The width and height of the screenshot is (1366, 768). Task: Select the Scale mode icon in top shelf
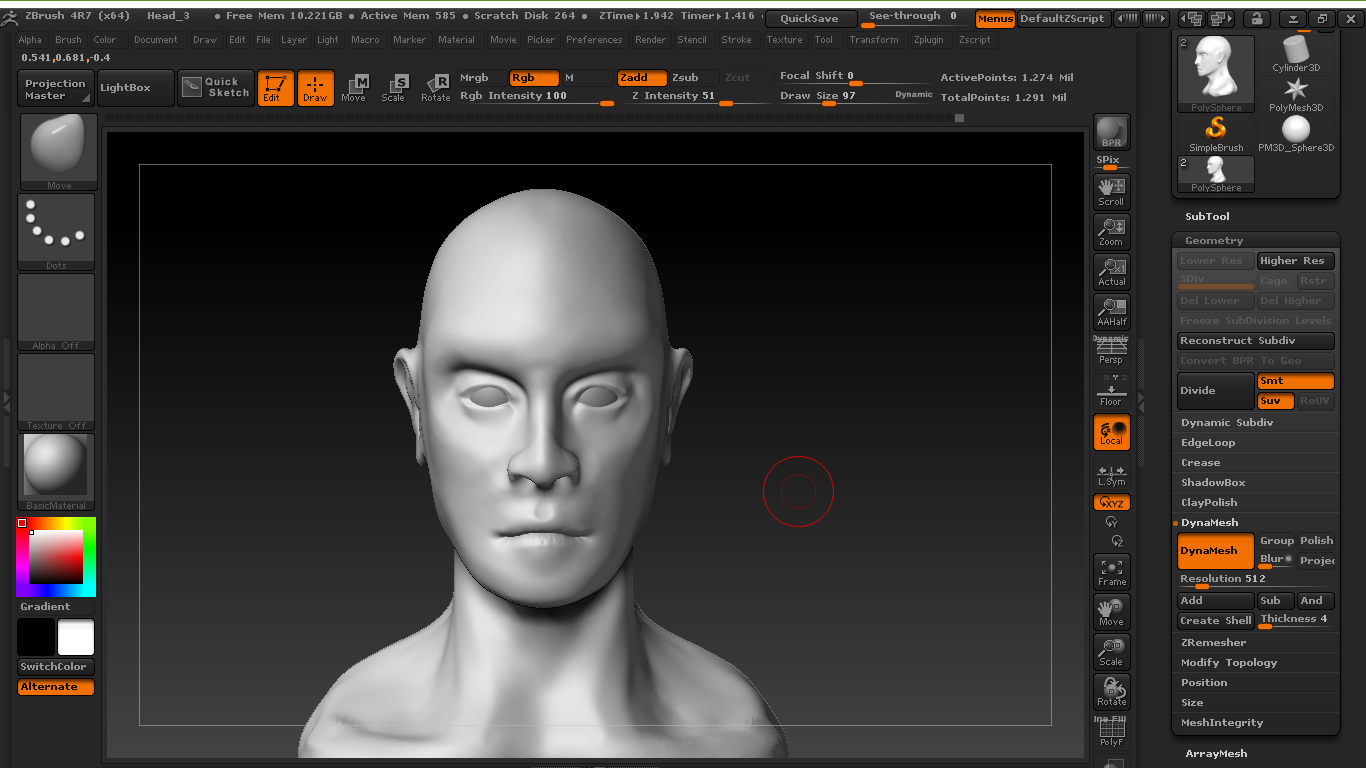[394, 87]
